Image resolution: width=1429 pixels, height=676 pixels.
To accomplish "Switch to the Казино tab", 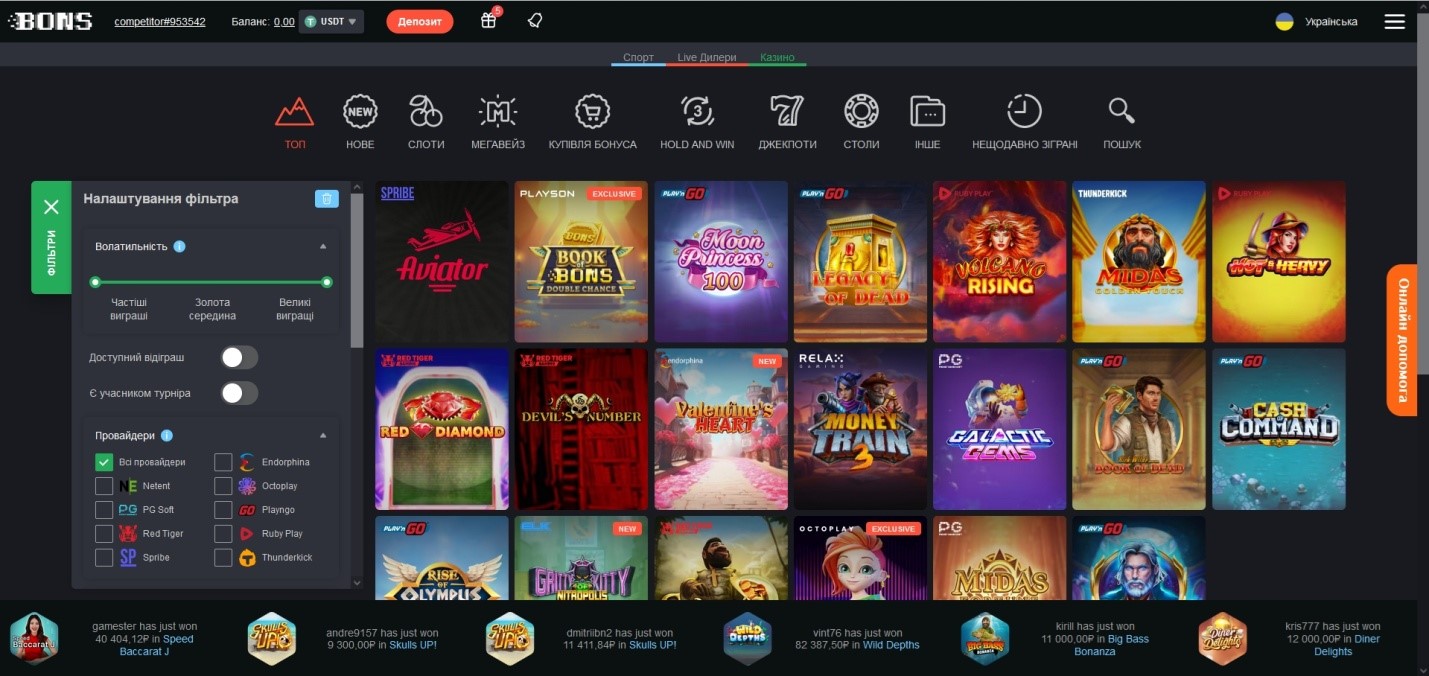I will tap(777, 57).
